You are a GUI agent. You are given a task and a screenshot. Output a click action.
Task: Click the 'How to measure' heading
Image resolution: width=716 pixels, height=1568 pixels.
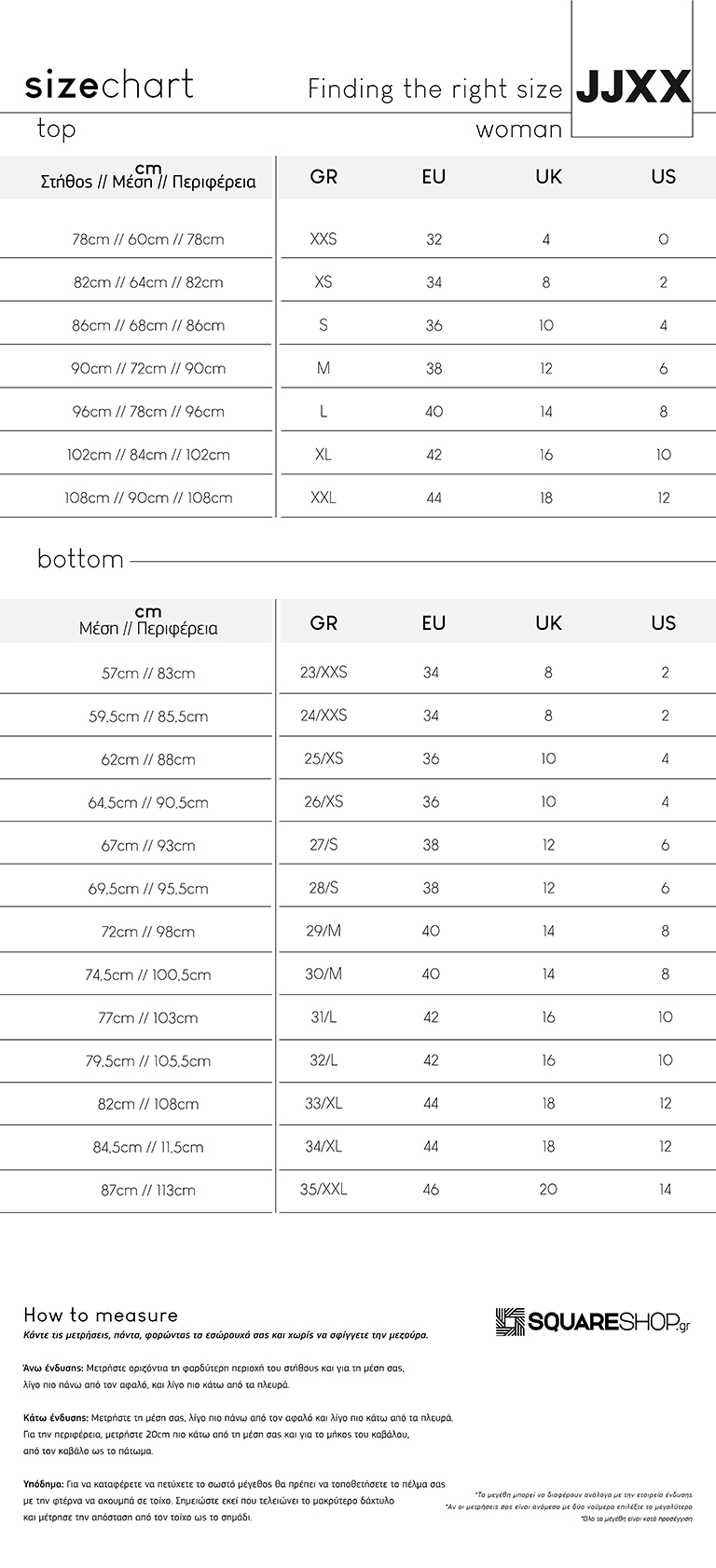coord(101,1315)
